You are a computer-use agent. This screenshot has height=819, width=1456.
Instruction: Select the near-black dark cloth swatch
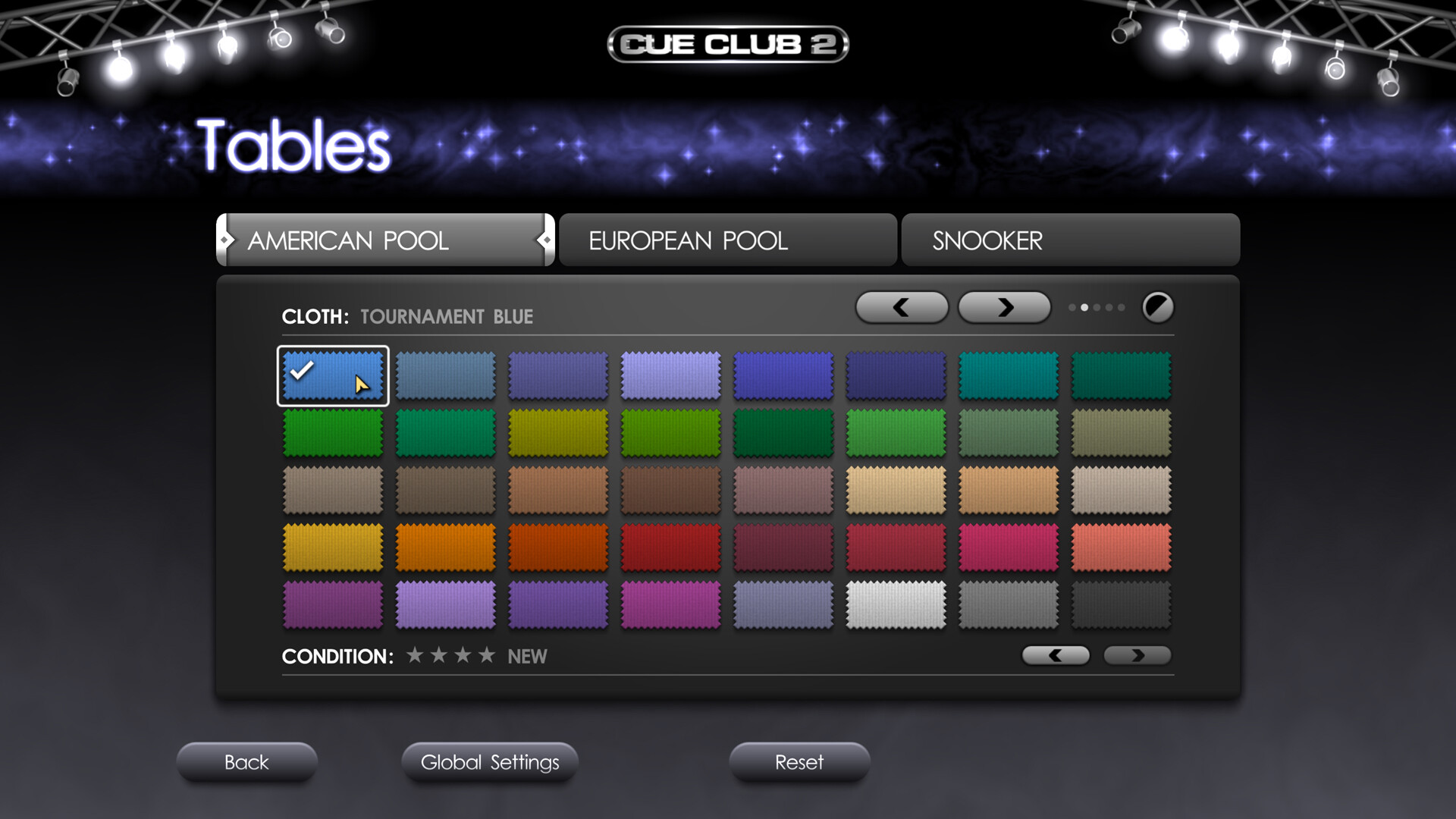[x=1121, y=604]
